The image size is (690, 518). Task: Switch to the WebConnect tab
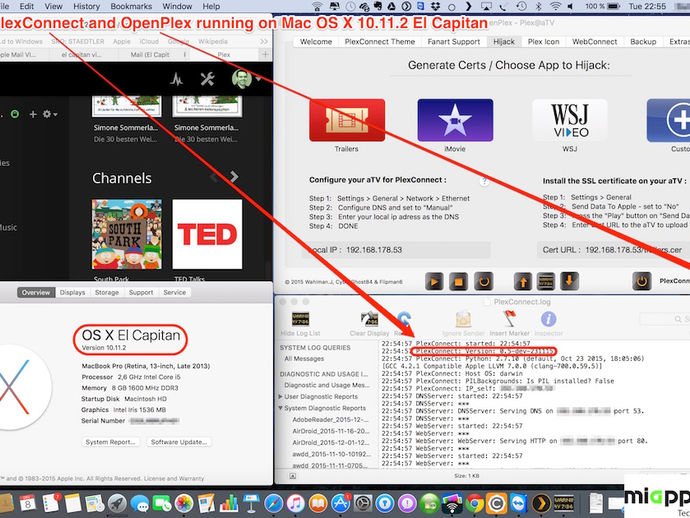[x=594, y=42]
